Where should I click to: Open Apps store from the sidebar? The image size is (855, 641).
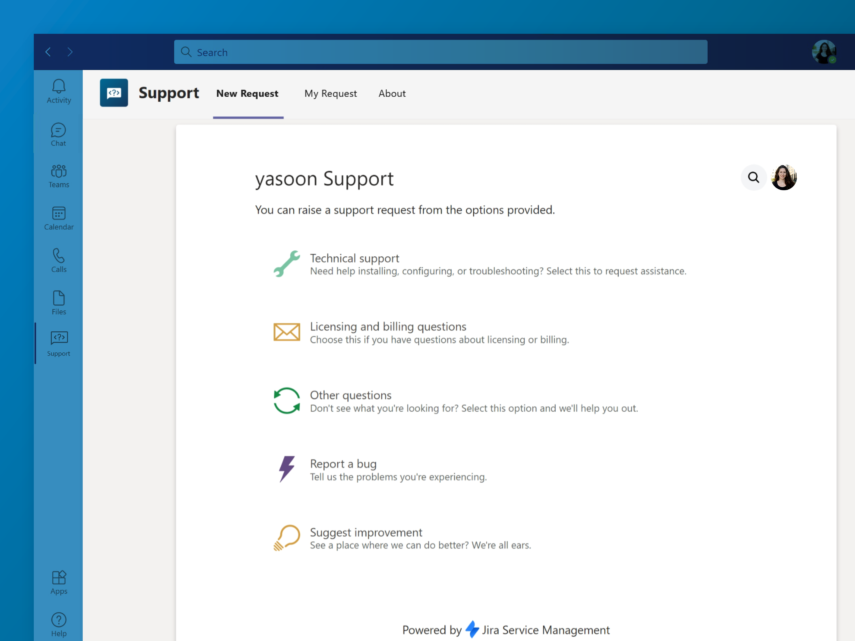point(59,582)
